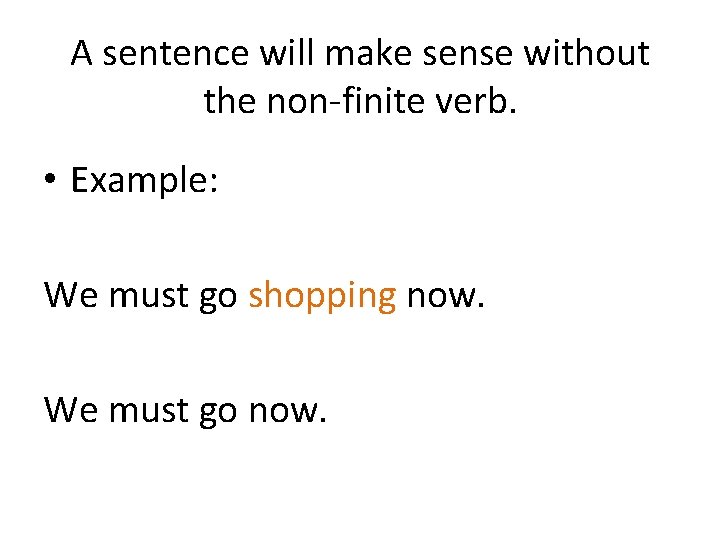Image resolution: width=720 pixels, height=540 pixels.
Task: Click the word "sense" in the title
Action: pos(467,55)
